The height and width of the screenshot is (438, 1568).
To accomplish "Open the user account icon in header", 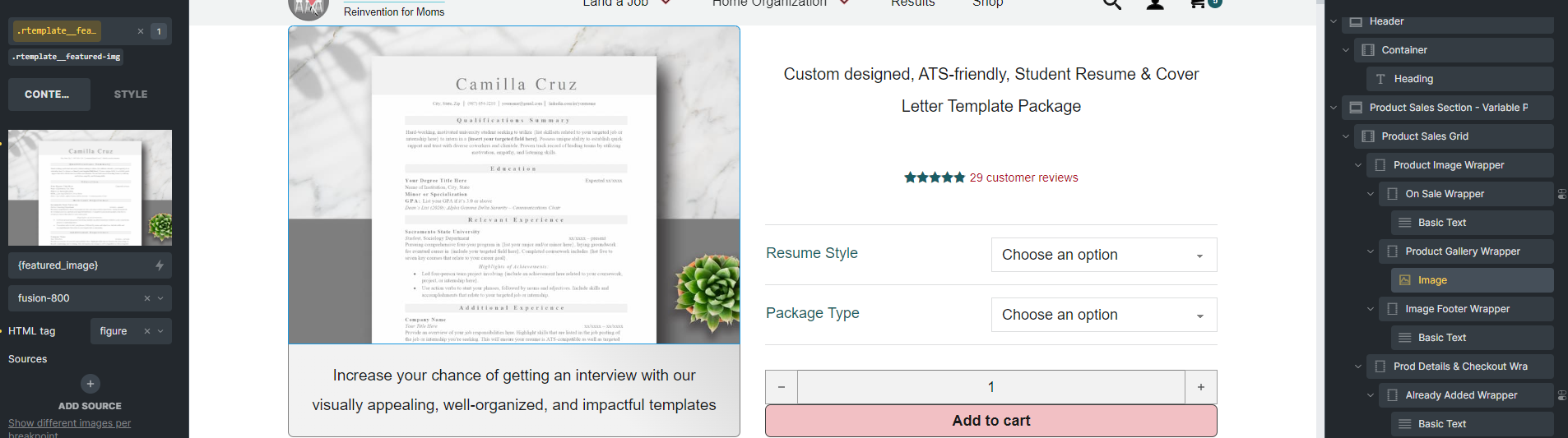I will click(1155, 3).
